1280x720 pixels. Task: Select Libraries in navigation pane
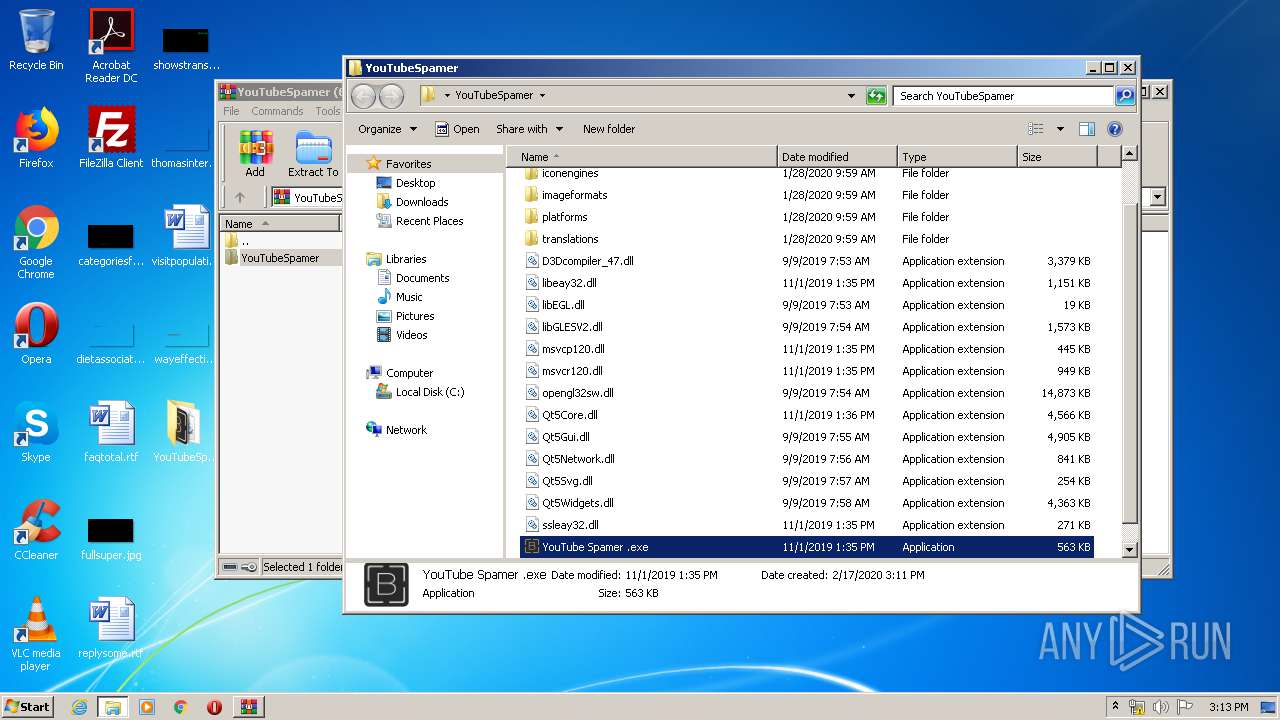pos(406,259)
